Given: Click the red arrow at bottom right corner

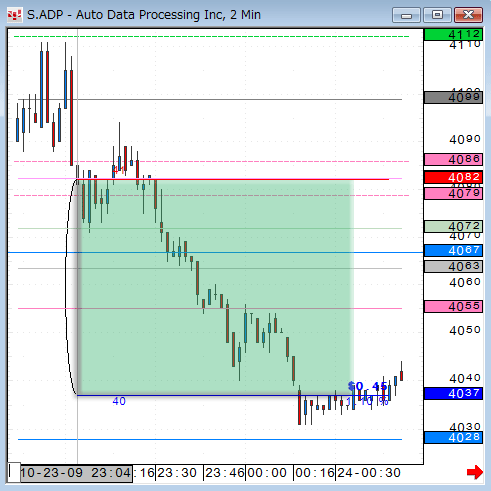Looking at the screenshot, I should [475, 472].
